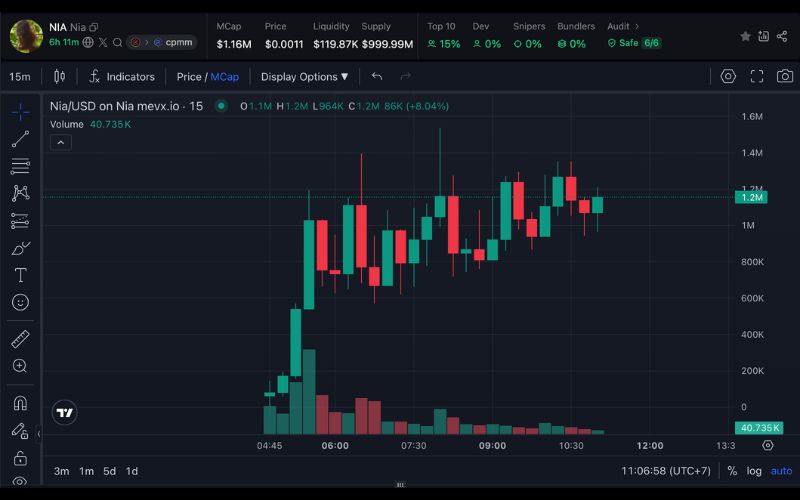Open chart settings hexagon icon
The height and width of the screenshot is (500, 800).
click(728, 77)
